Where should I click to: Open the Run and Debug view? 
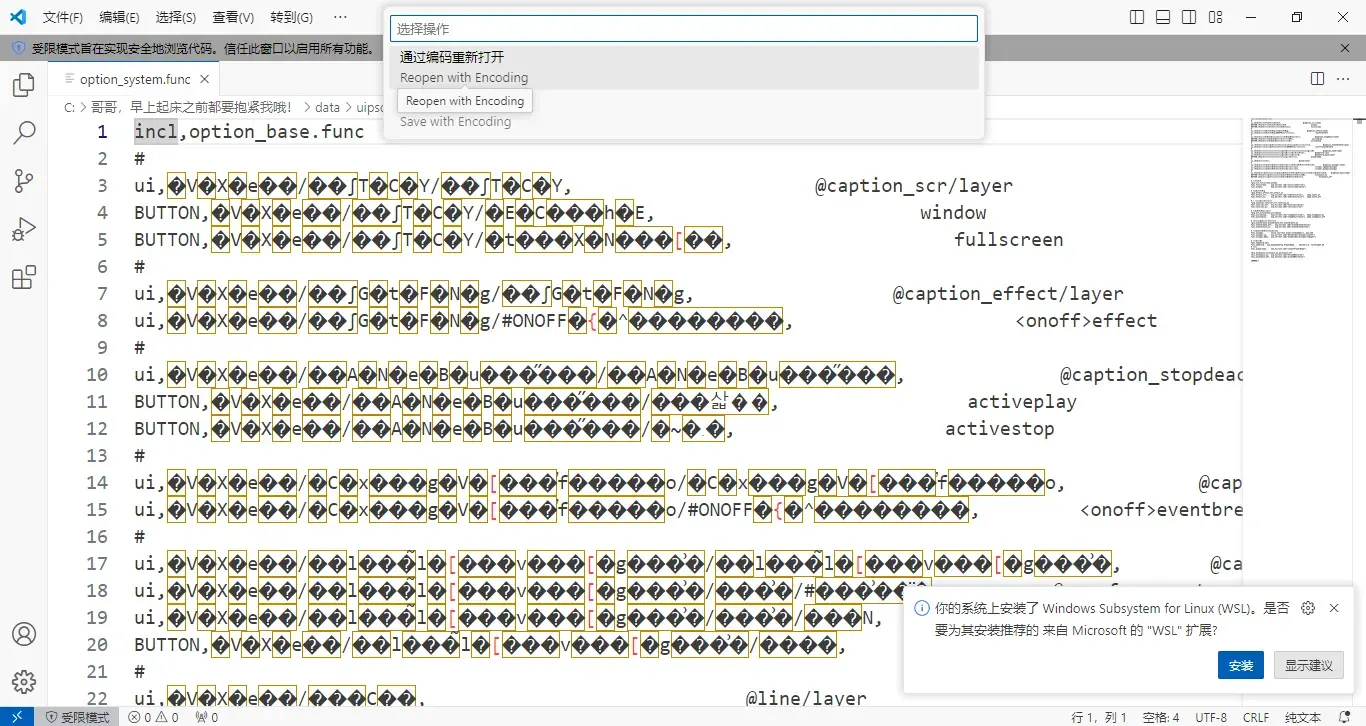[x=24, y=229]
